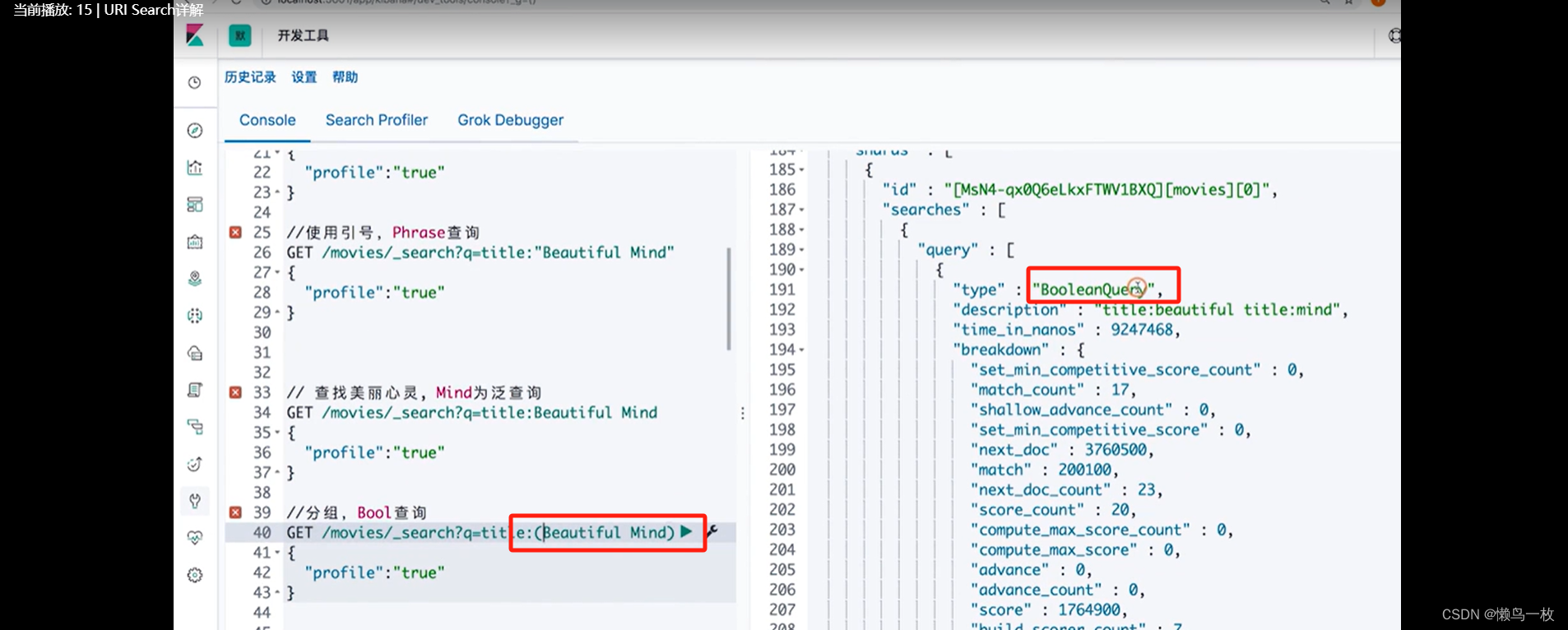The image size is (1568, 630).
Task: Click the help icon at top right
Action: coord(1394,35)
